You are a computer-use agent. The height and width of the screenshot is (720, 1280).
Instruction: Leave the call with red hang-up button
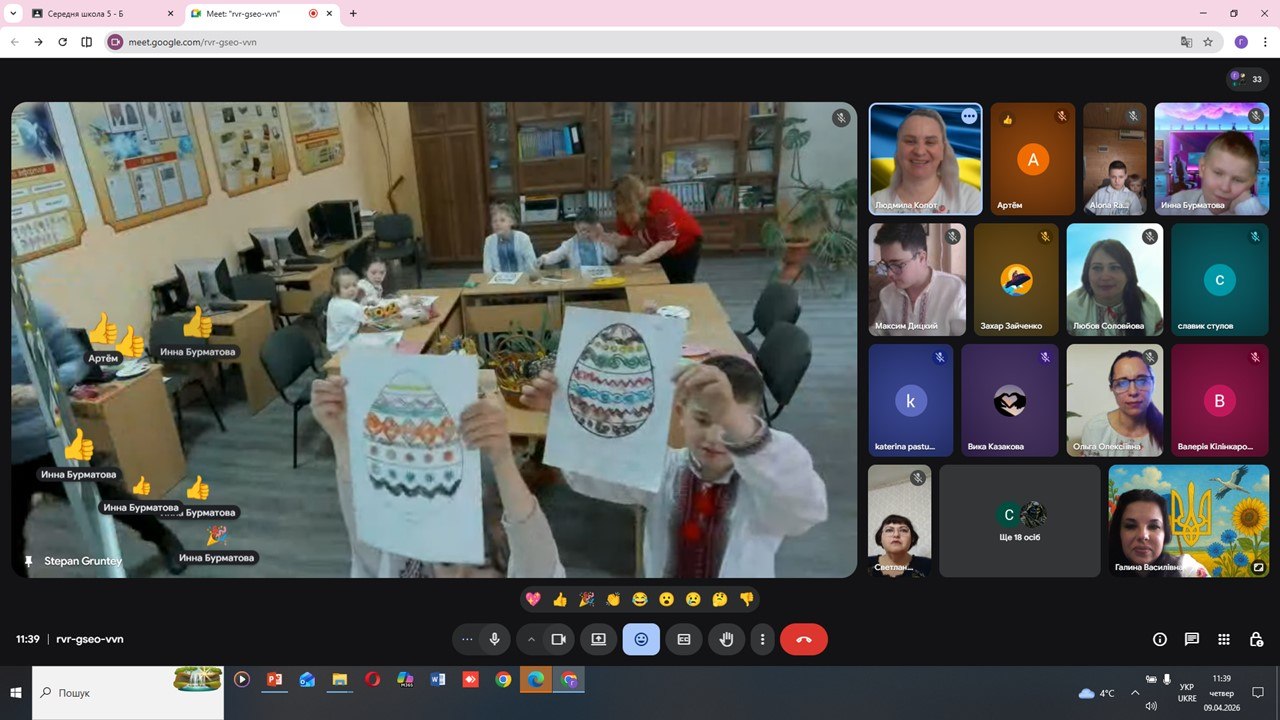click(803, 639)
